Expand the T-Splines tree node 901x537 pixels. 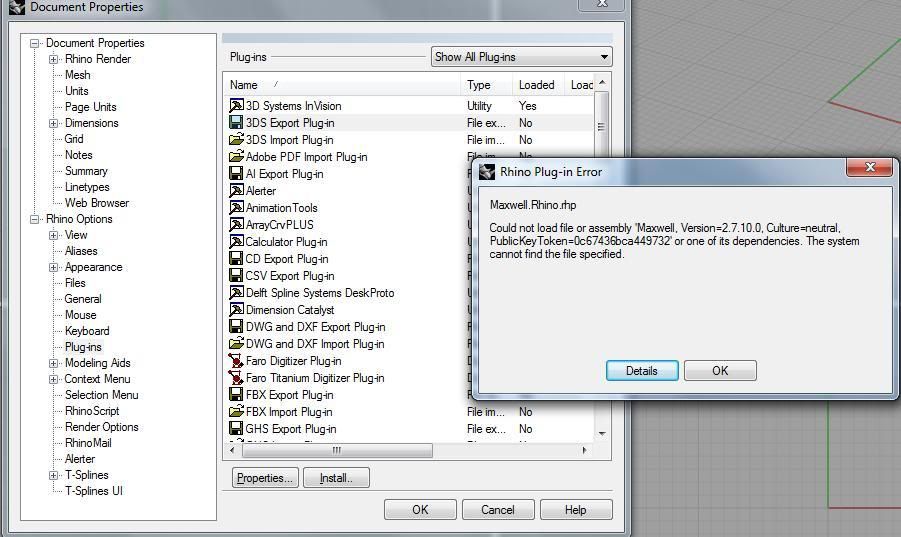coord(53,475)
